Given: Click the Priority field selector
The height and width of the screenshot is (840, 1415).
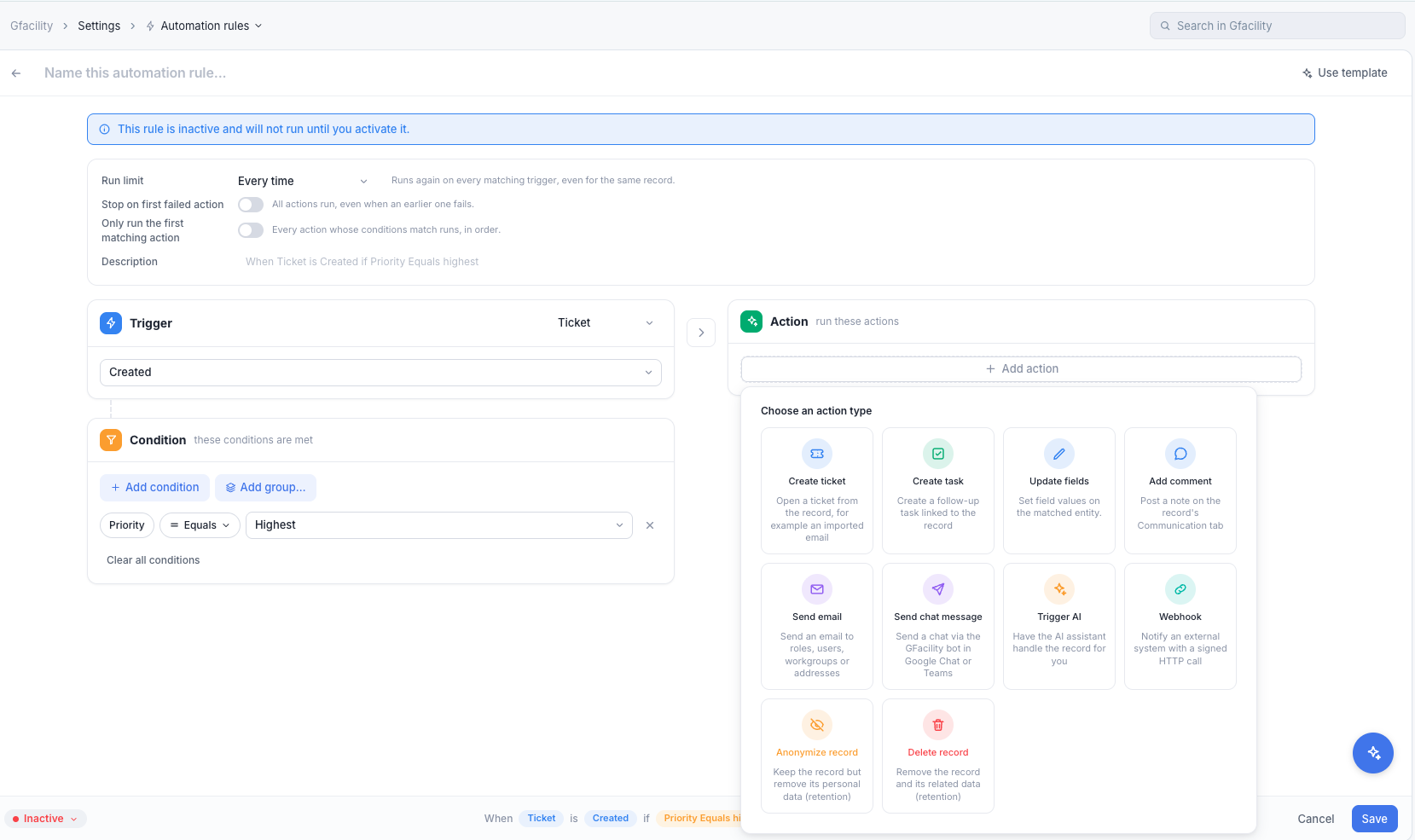Looking at the screenshot, I should 127,525.
